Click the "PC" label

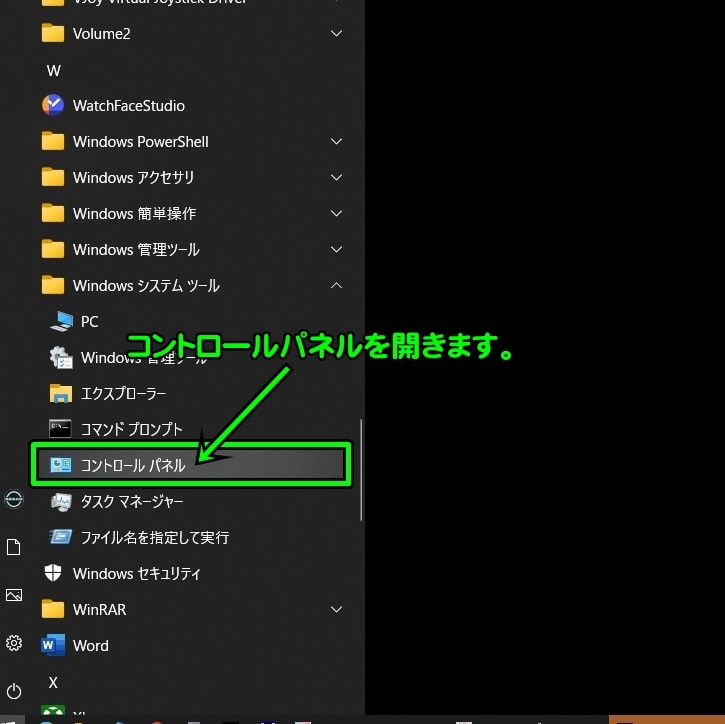point(89,321)
